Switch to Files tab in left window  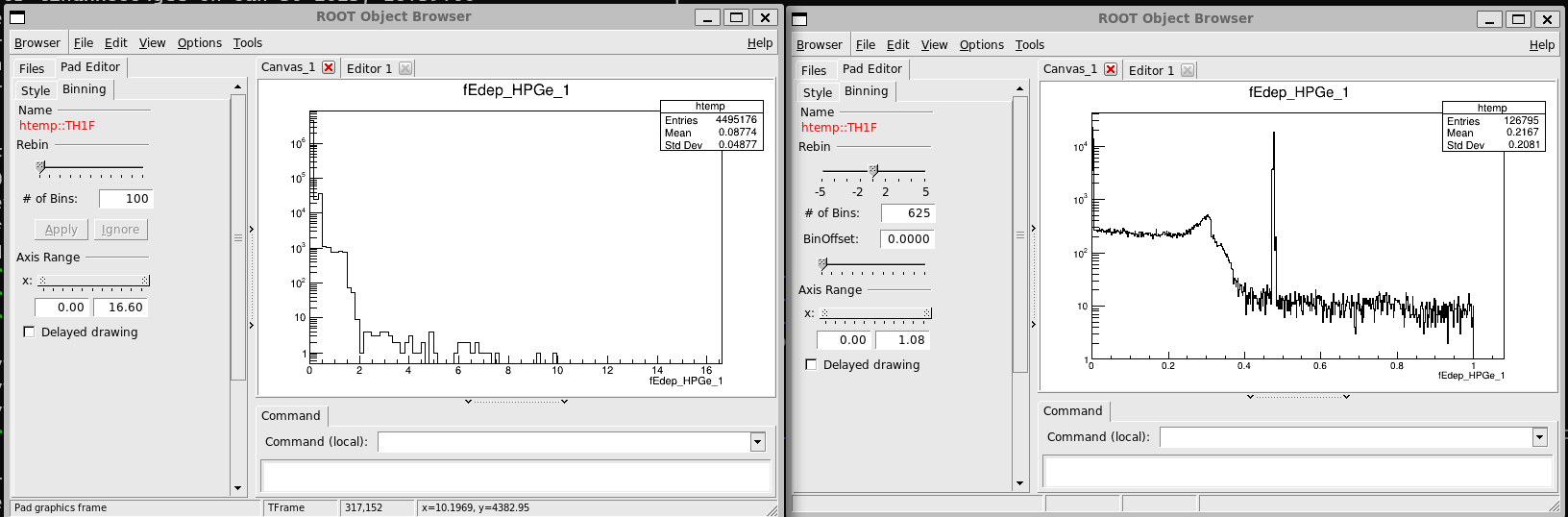(32, 68)
